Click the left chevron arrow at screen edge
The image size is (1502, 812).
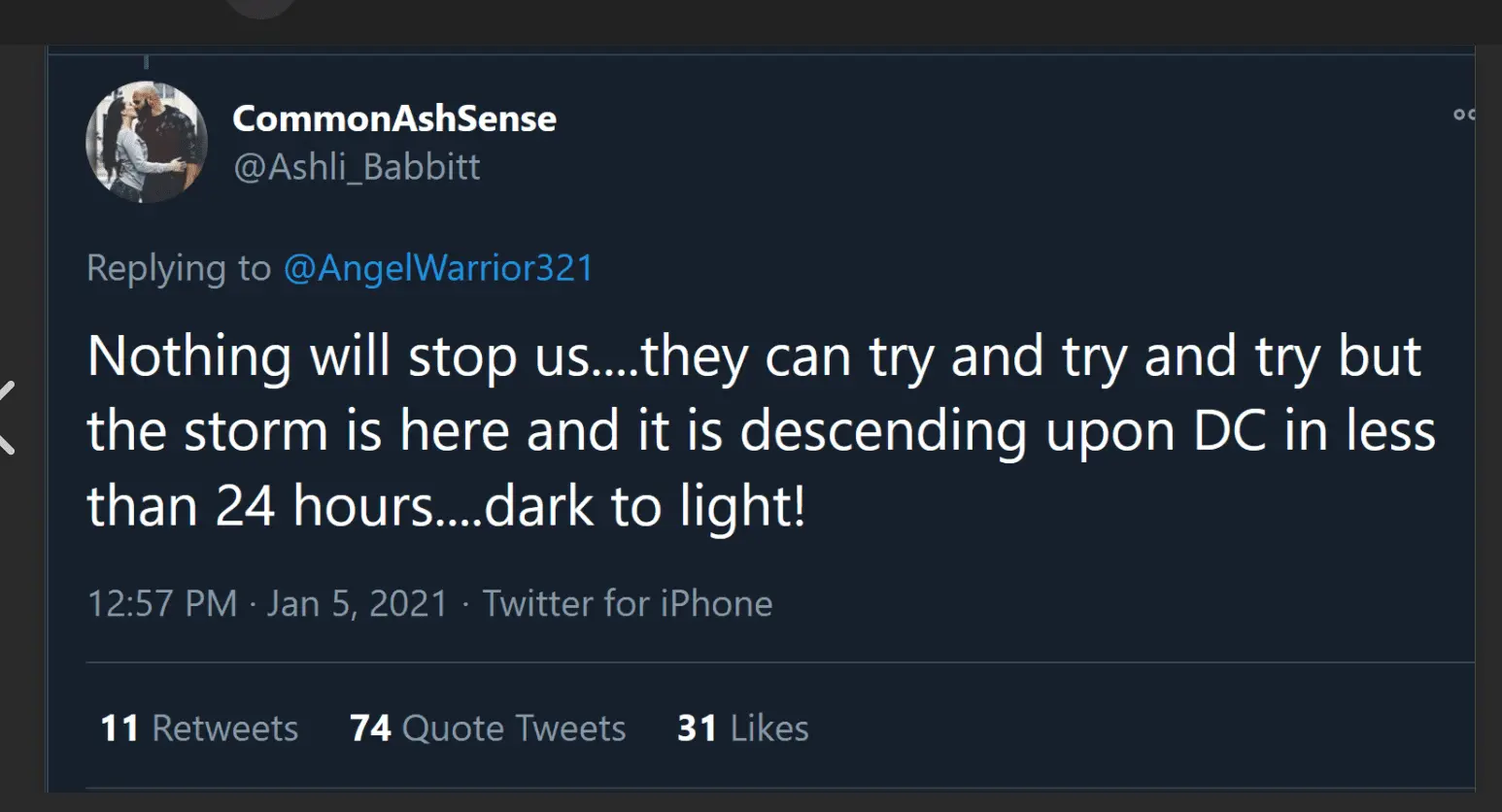6,418
